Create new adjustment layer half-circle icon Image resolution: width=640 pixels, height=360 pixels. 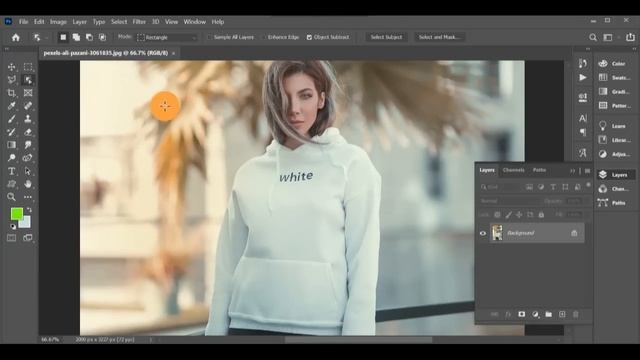[535, 314]
